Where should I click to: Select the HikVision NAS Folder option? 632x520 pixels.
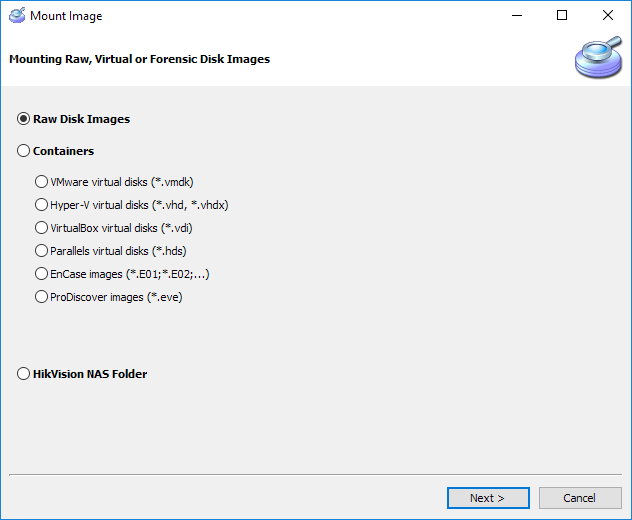pos(82,374)
